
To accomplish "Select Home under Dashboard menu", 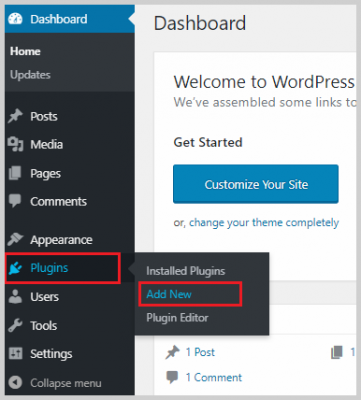I will tap(25, 51).
